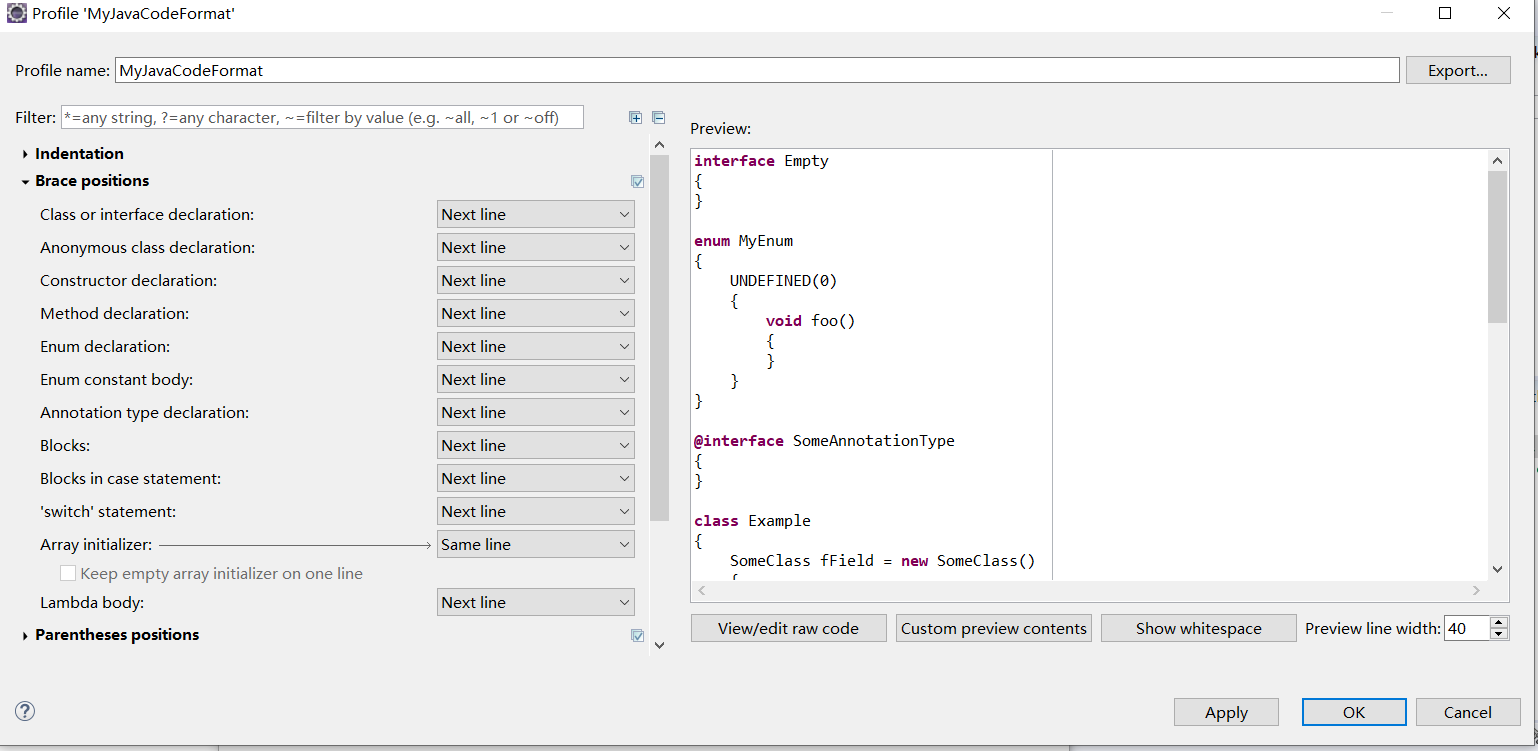Click the 'enum MyEnum' line in the preview
Viewport: 1538px width, 751px height.
(743, 240)
